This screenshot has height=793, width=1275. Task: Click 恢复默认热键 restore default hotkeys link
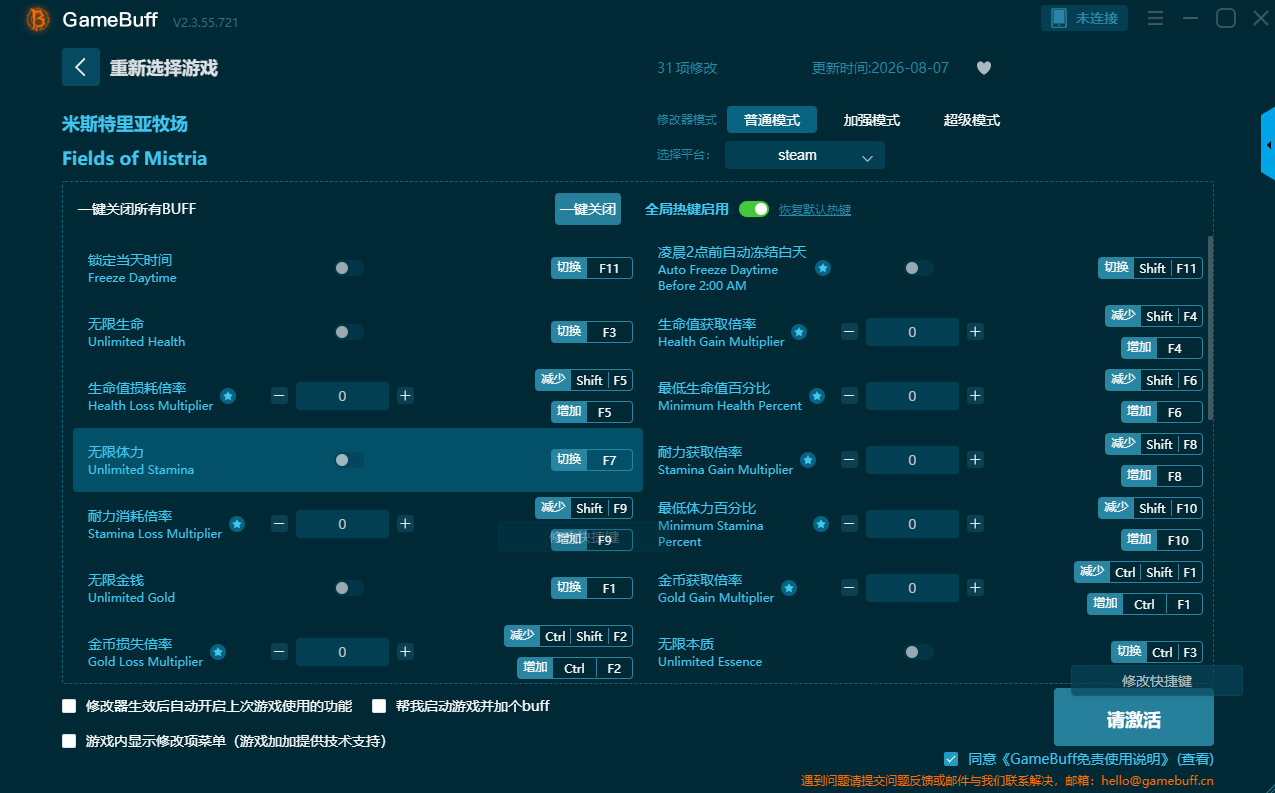click(x=815, y=210)
